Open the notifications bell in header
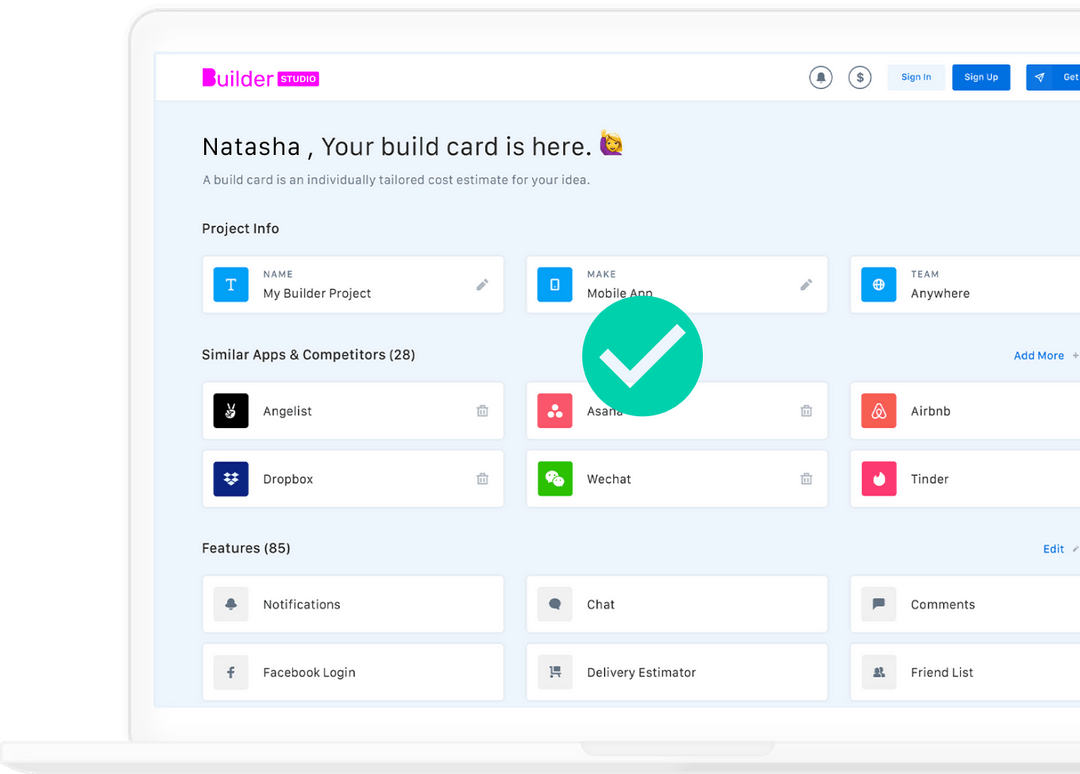1080x774 pixels. point(820,77)
